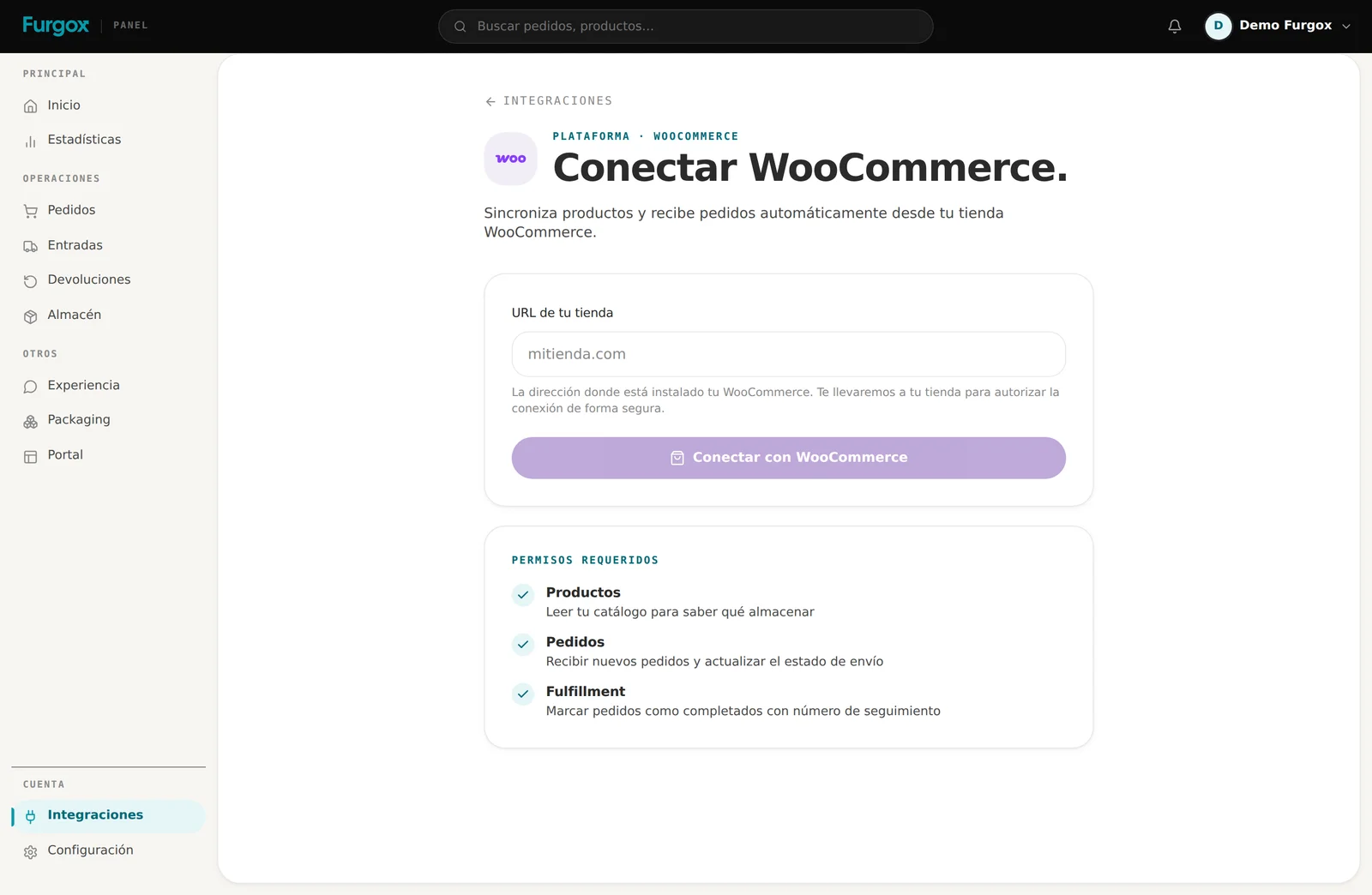Click the Permisos Requeridos heading
The width and height of the screenshot is (1372, 895).
point(585,561)
